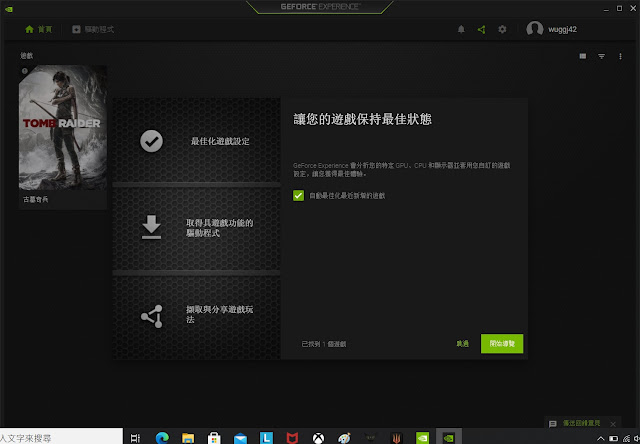640x444 pixels.
Task: Dismiss the feedback bar close X
Action: (613, 424)
